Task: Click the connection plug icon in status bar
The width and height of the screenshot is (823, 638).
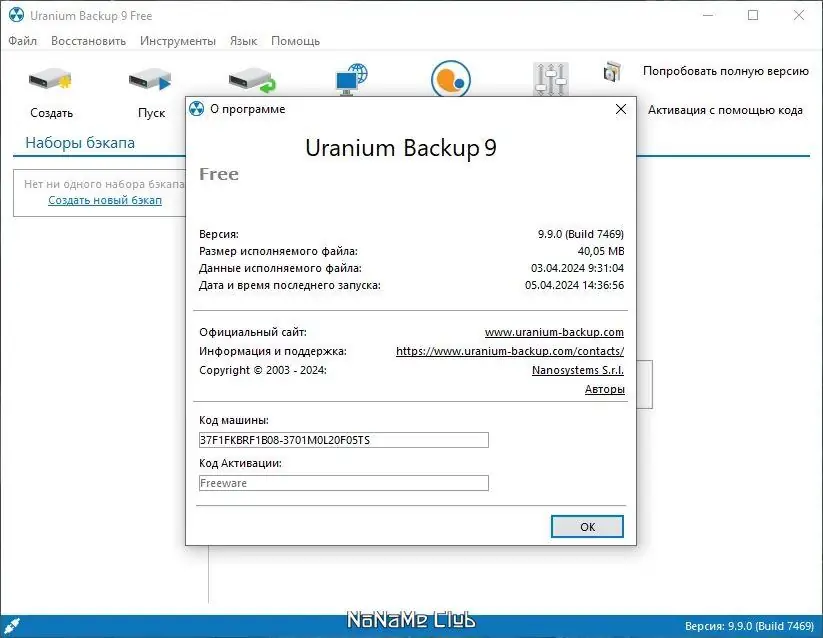Action: [x=12, y=625]
